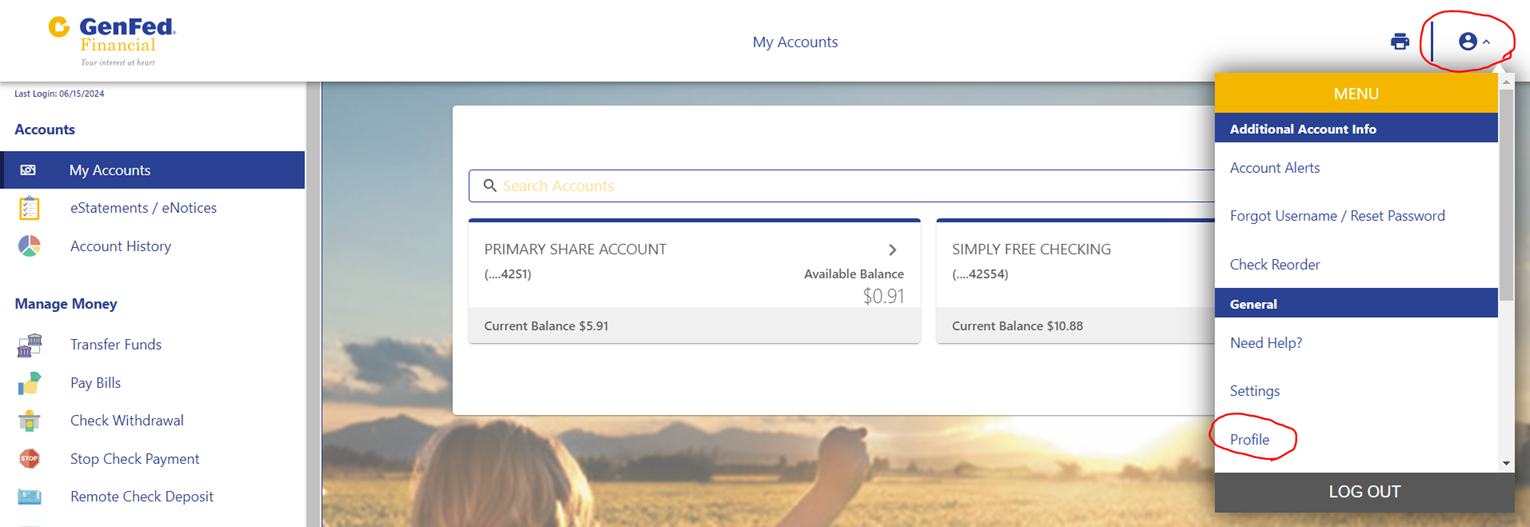Choose Check Reorder menu entry
The height and width of the screenshot is (527, 1530).
click(x=1274, y=265)
